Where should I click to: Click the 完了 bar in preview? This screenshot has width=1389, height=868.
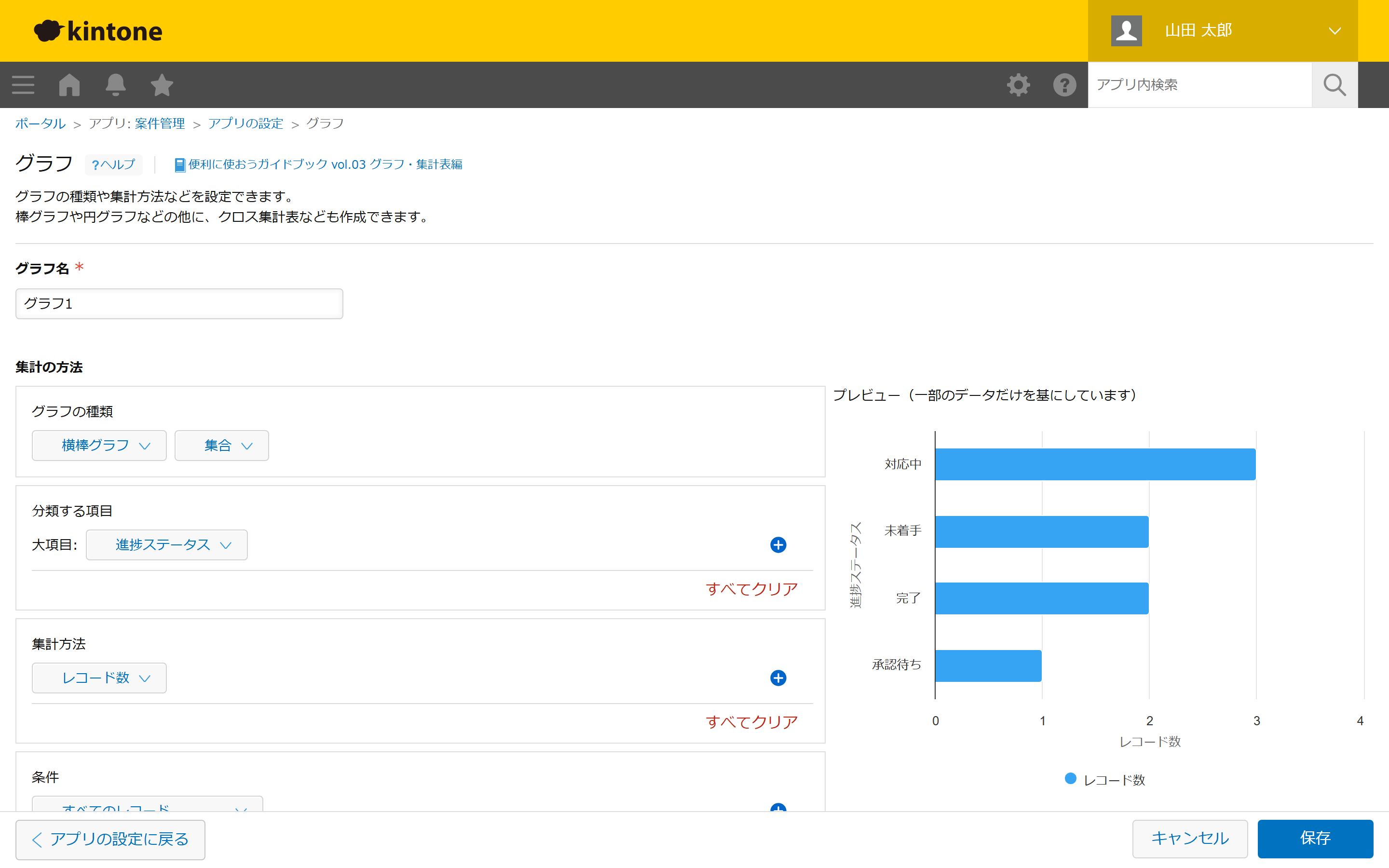tap(1042, 598)
